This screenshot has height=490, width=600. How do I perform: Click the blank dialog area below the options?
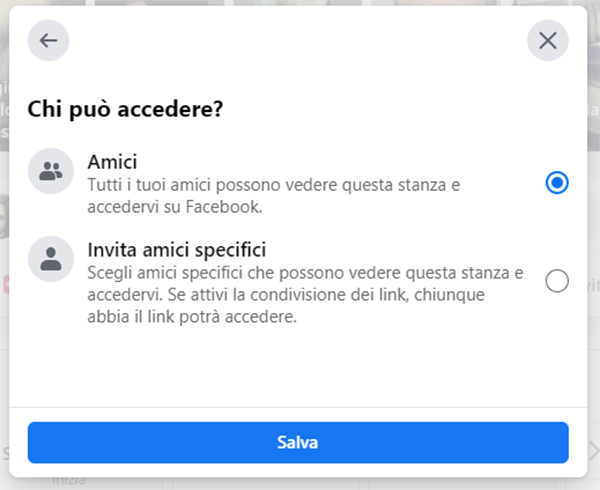pos(298,365)
